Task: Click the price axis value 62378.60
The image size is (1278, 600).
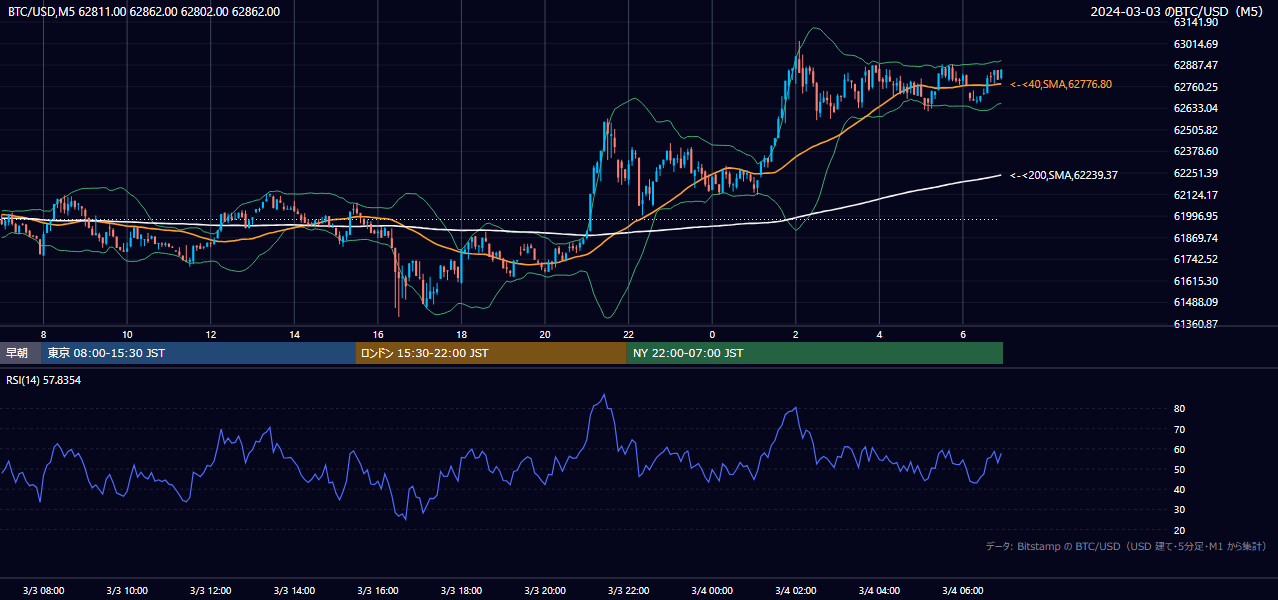Action: click(x=1195, y=151)
